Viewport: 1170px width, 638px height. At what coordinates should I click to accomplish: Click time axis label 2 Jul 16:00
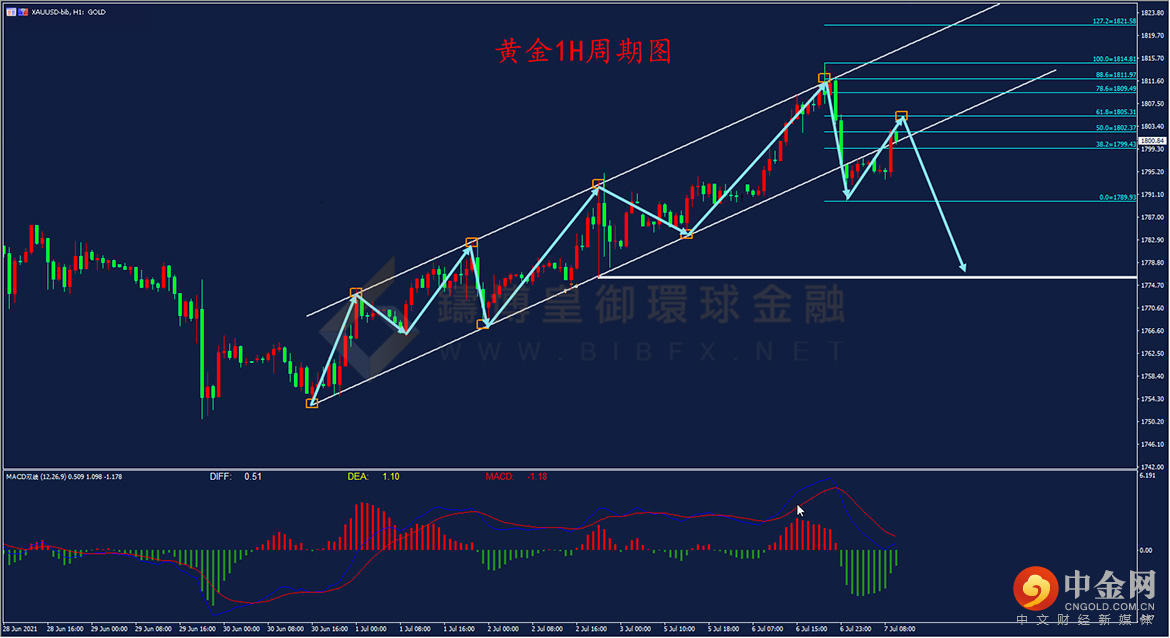point(591,628)
